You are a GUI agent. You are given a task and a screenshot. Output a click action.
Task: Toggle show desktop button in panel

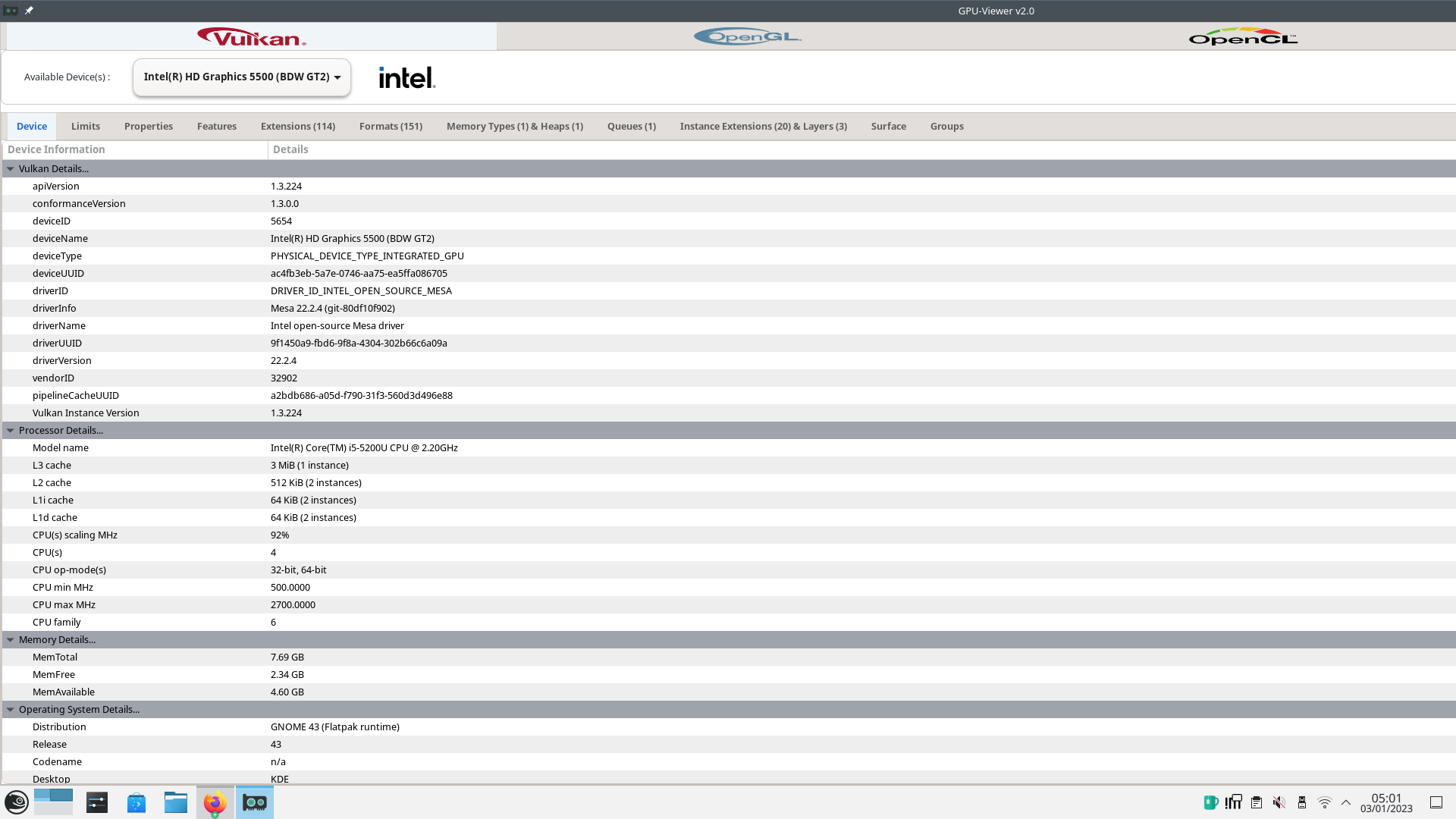[x=1436, y=802]
